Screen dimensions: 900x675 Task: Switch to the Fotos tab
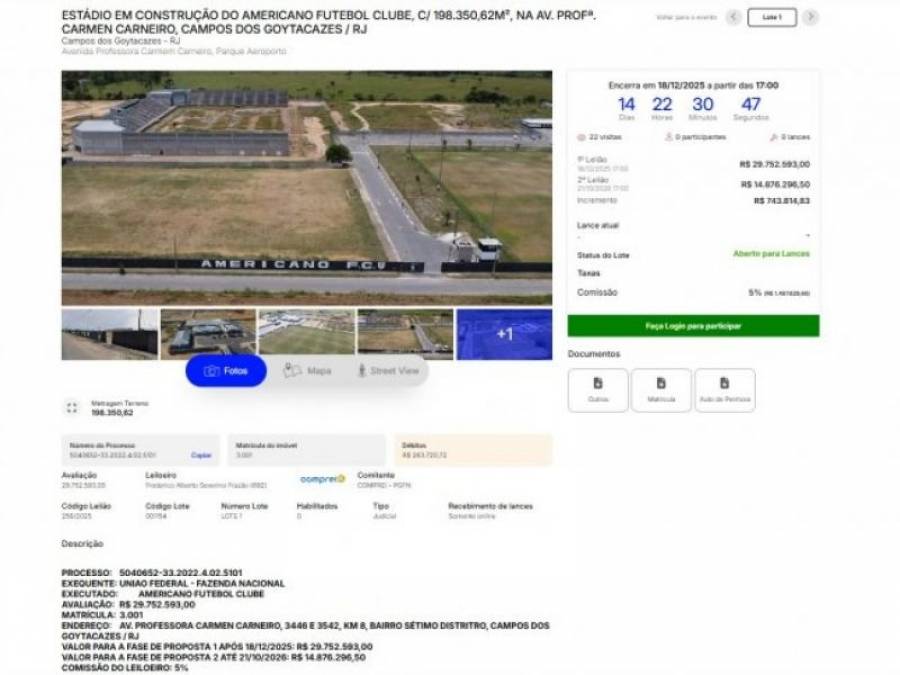226,371
